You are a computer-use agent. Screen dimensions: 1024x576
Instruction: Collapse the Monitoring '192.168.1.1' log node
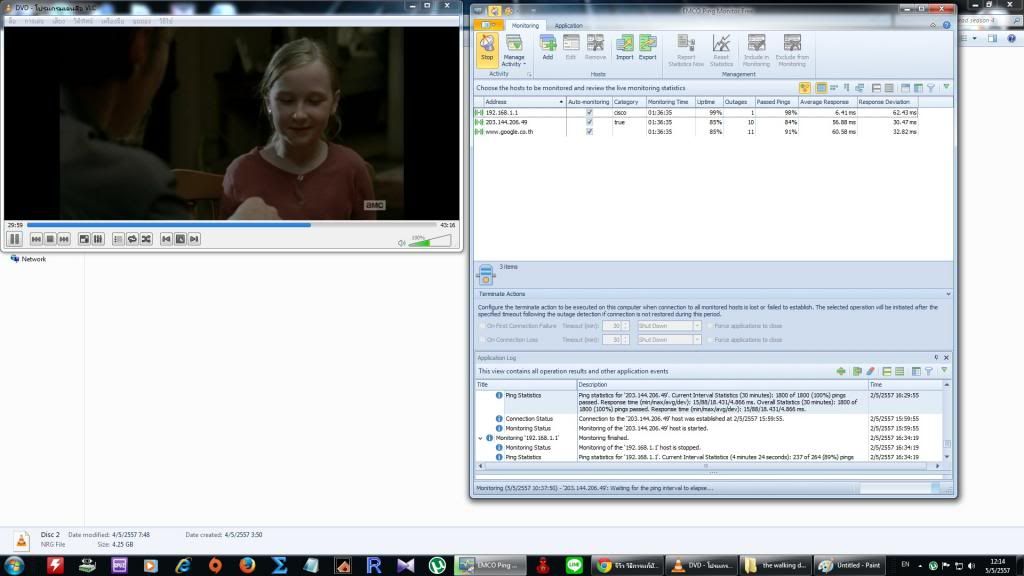480,438
